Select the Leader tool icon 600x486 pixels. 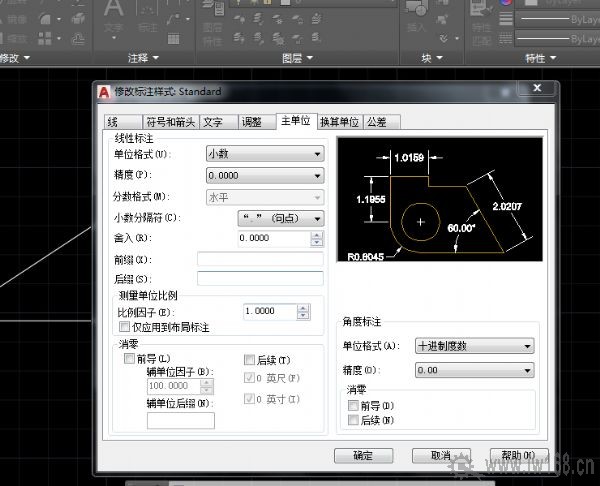173,18
